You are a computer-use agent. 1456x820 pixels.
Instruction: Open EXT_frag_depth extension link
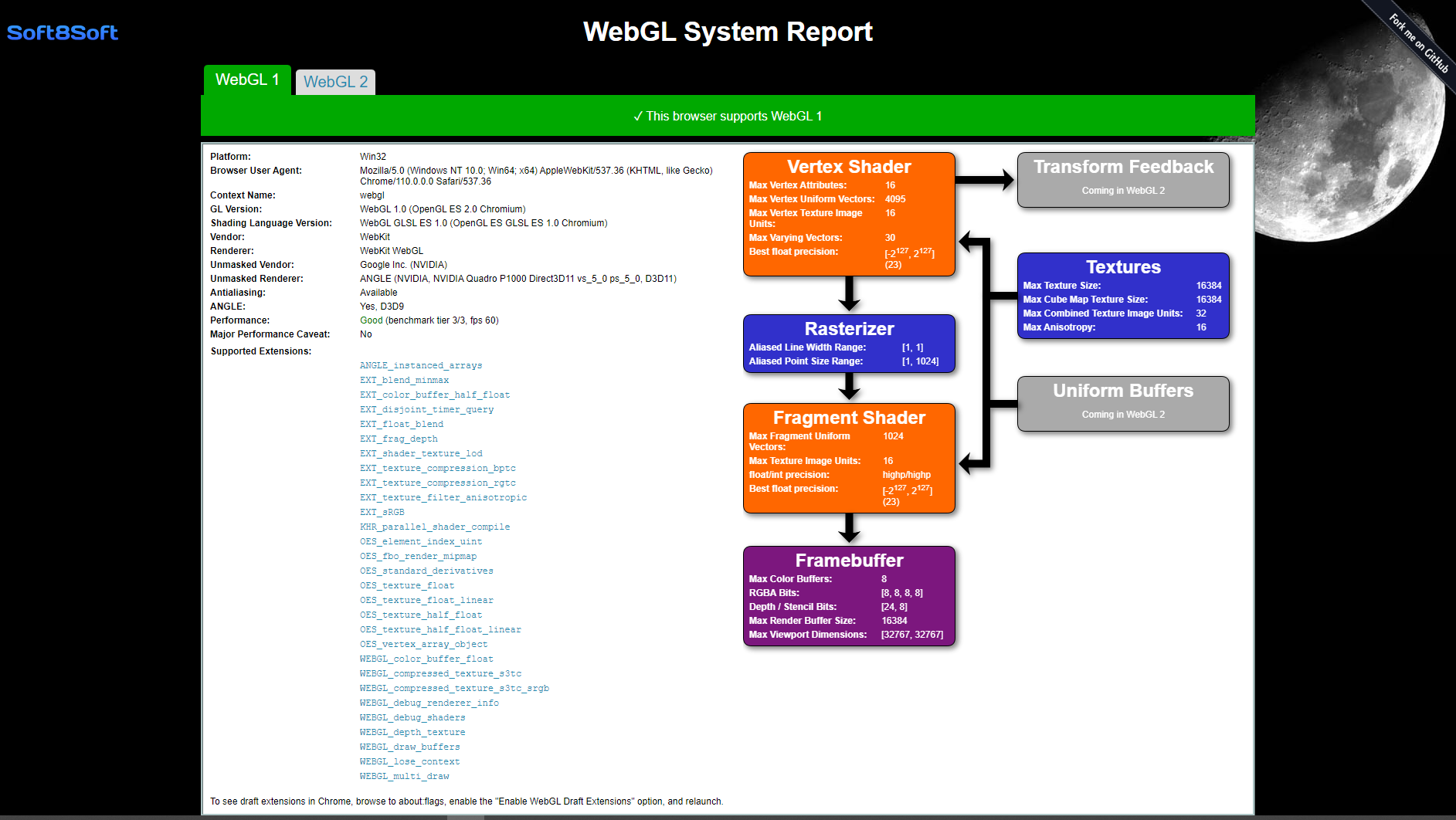(399, 439)
